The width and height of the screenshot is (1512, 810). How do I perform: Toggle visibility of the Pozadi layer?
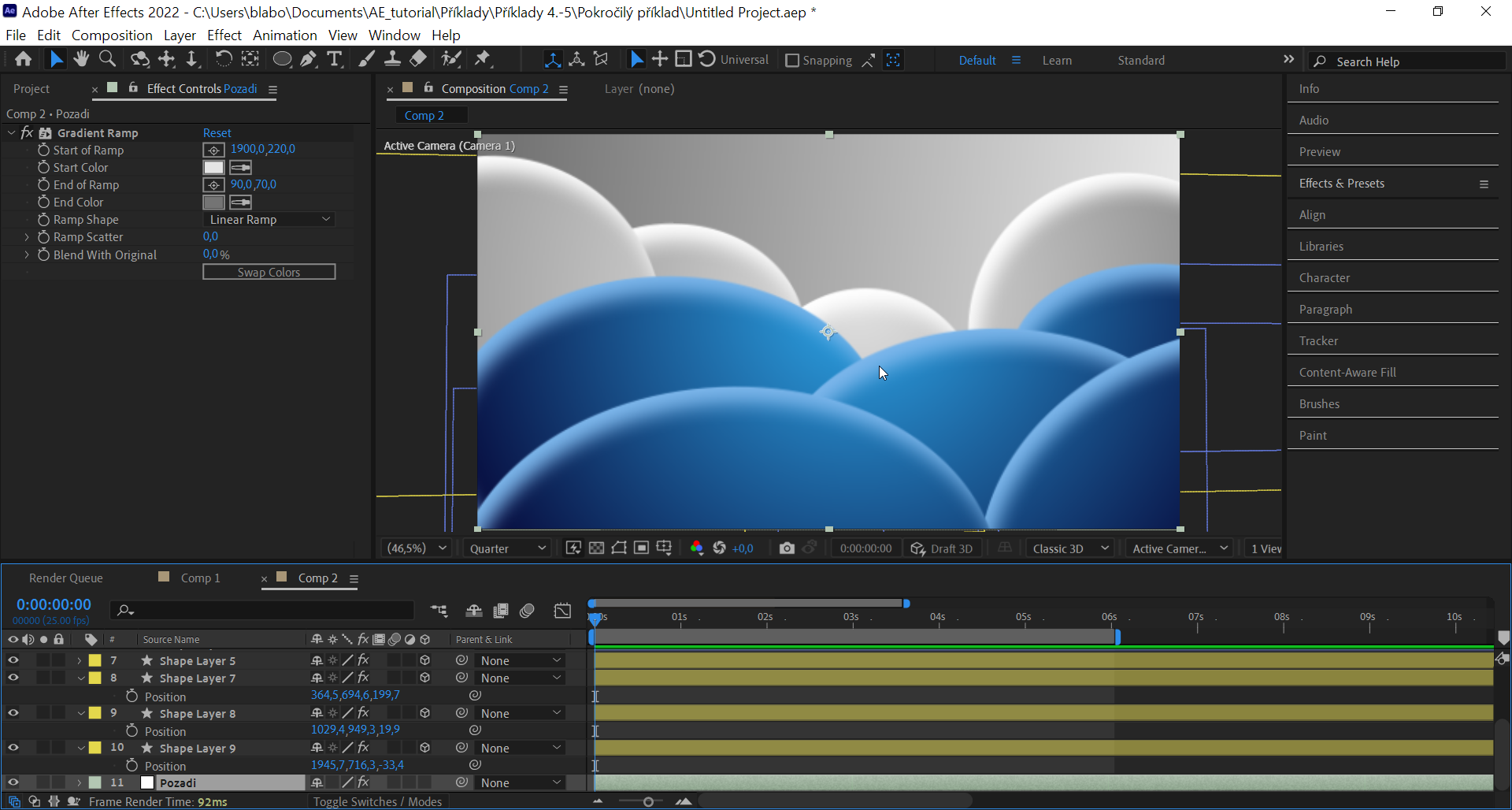(13, 782)
